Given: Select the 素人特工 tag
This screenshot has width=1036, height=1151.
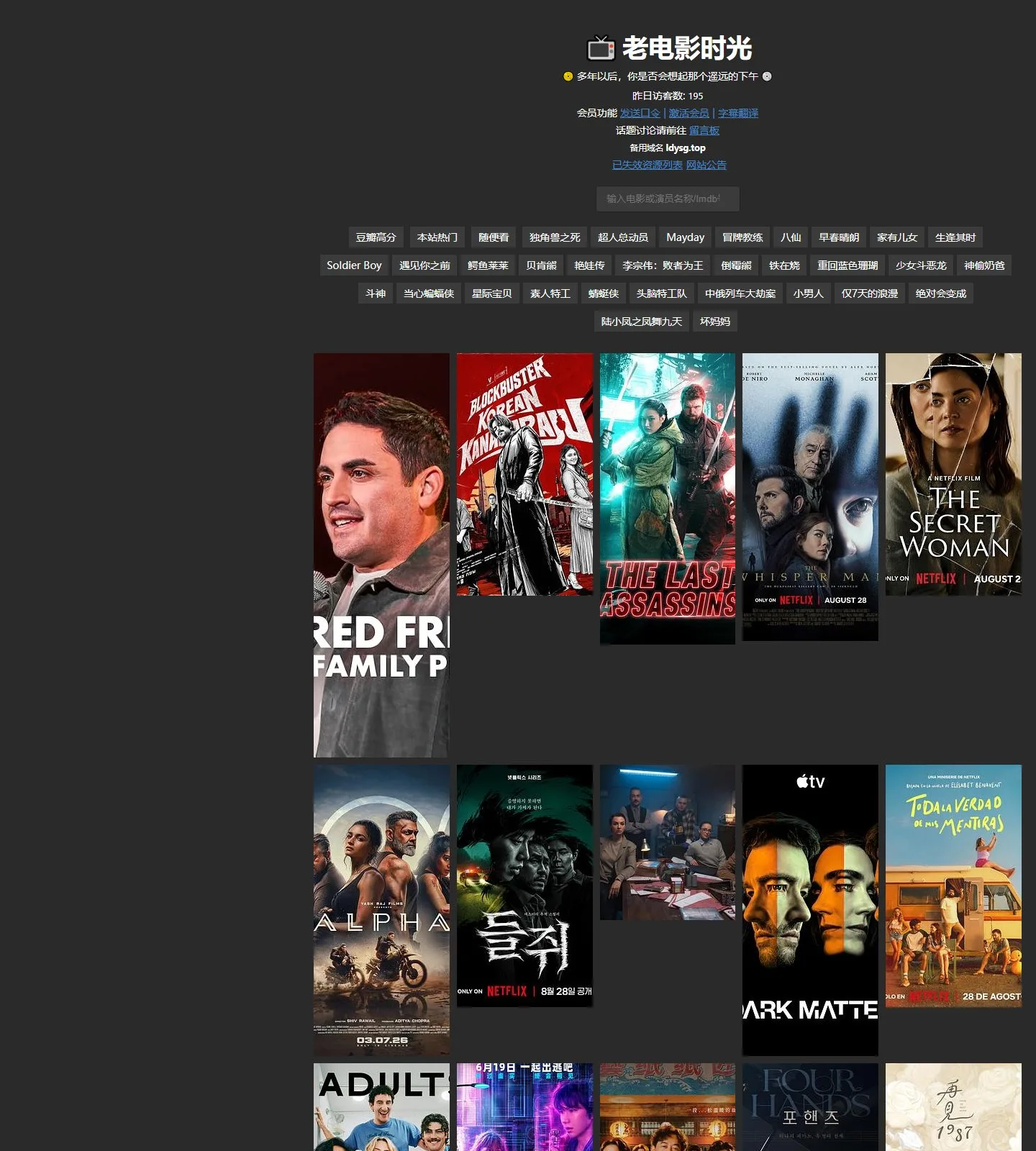Looking at the screenshot, I should tap(550, 294).
